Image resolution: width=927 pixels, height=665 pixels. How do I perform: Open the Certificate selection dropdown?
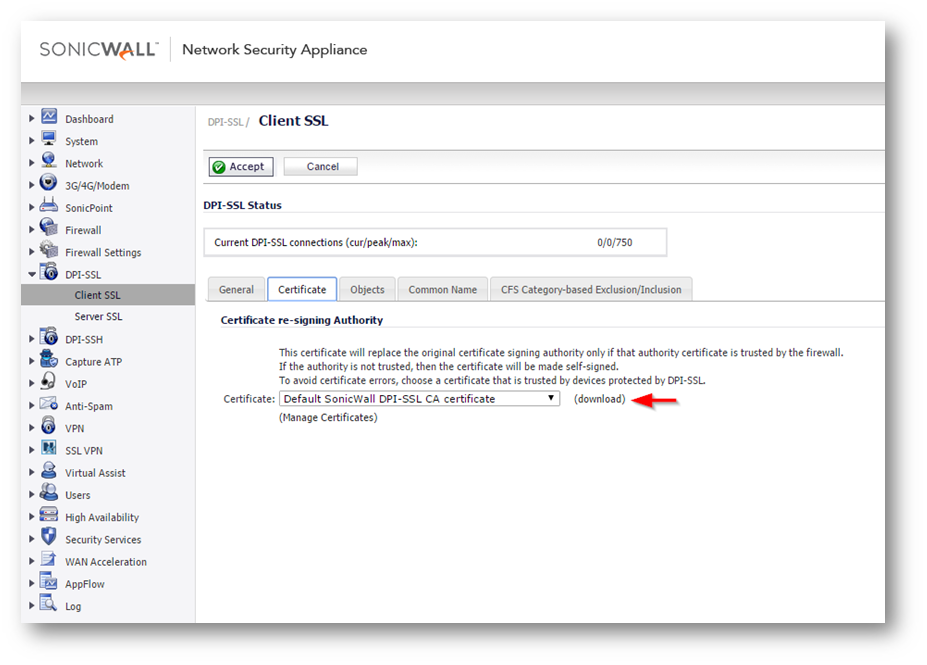[419, 399]
